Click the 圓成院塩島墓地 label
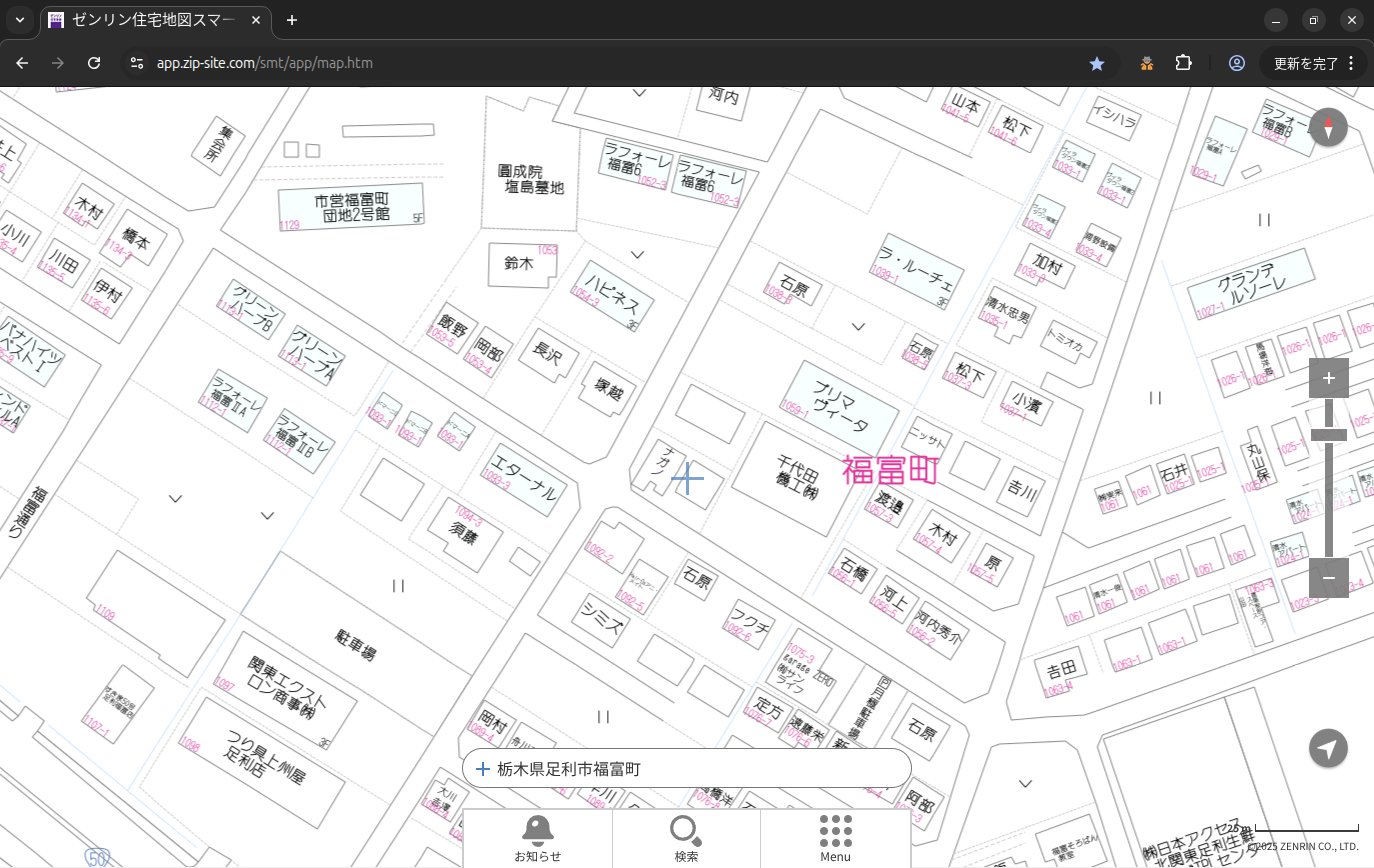Screen dimensions: 1374x868 (x=531, y=179)
